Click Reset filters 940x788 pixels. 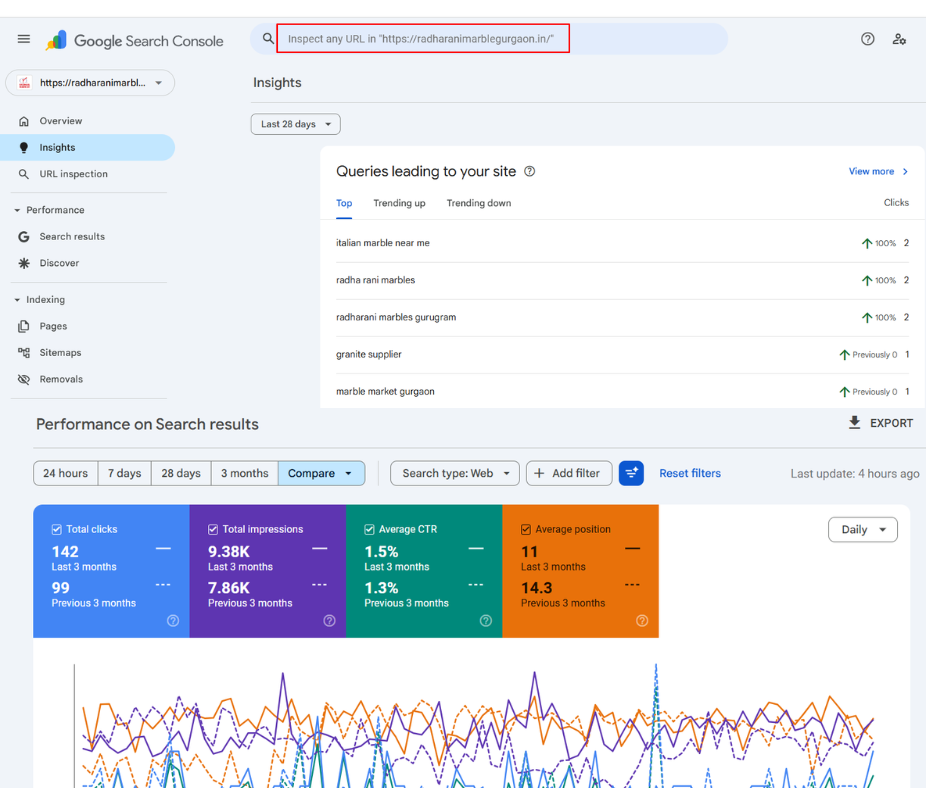(689, 473)
